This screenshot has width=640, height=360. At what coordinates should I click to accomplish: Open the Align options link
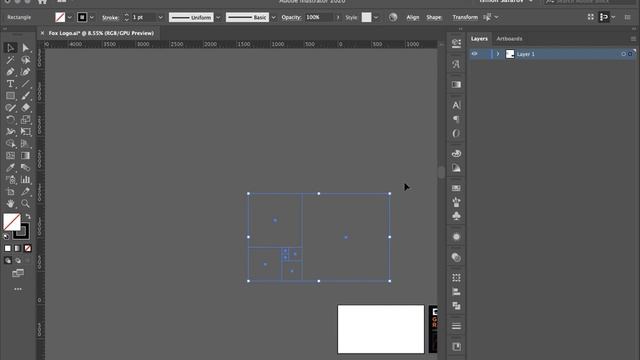coord(413,17)
